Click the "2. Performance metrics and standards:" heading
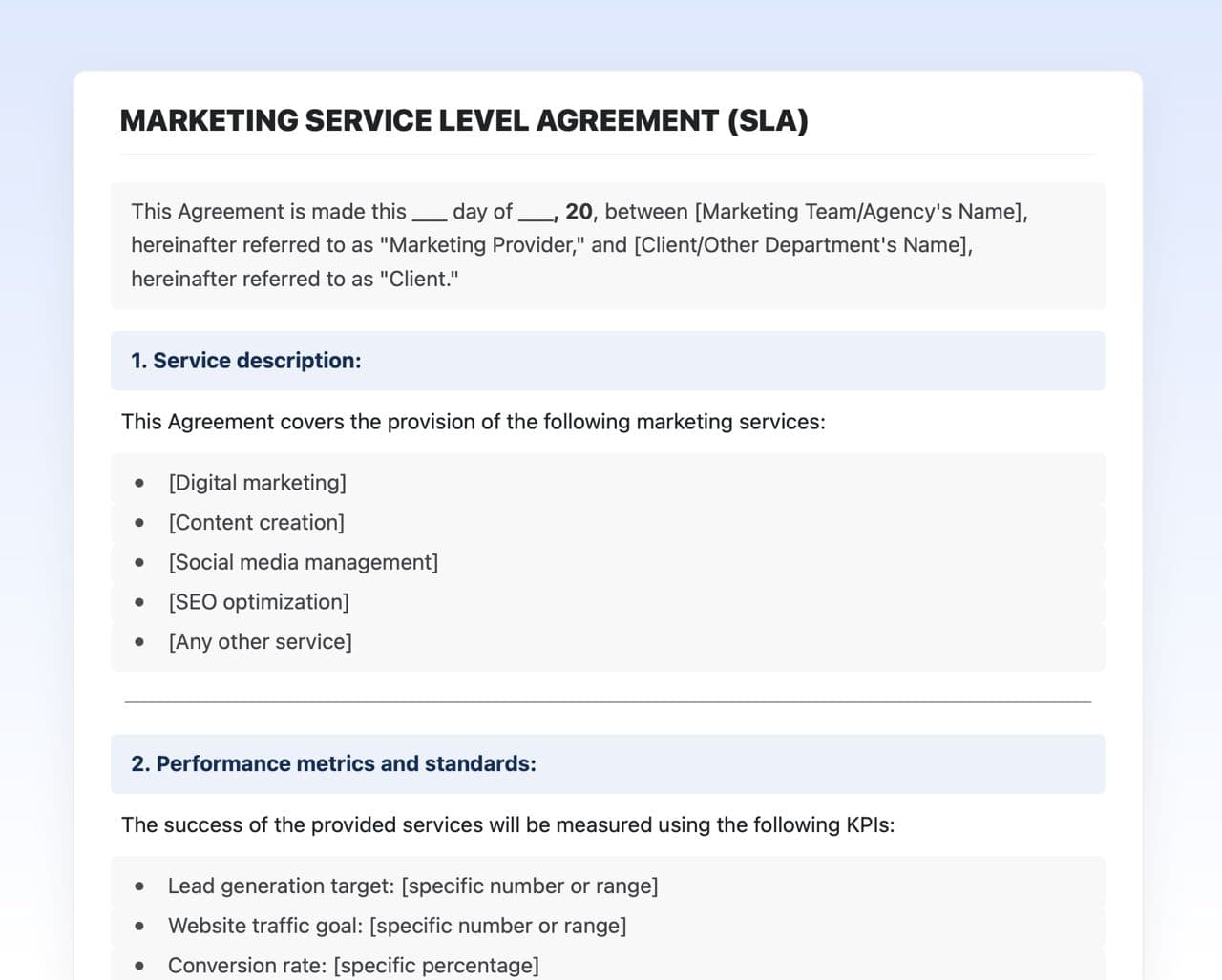Viewport: 1222px width, 980px height. coord(334,764)
